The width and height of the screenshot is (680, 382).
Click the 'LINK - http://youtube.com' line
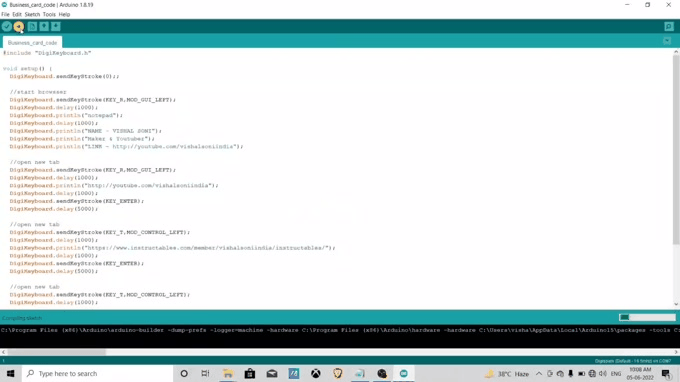[126, 147]
